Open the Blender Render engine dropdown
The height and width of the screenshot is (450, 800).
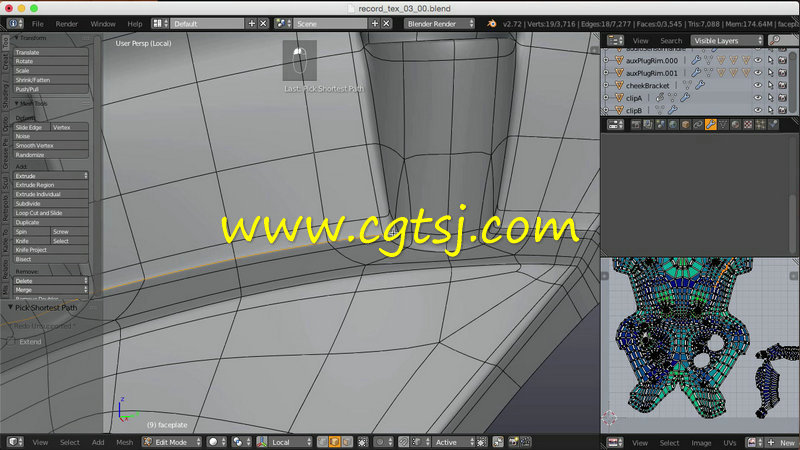point(439,23)
